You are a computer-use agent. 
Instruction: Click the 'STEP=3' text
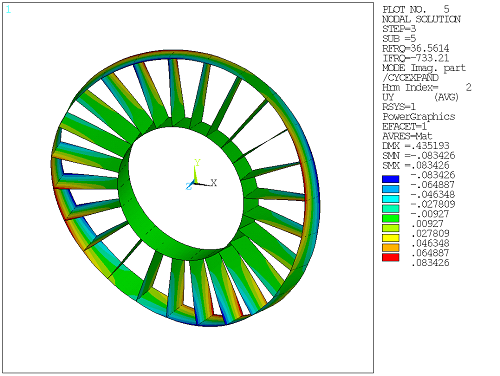coord(399,29)
